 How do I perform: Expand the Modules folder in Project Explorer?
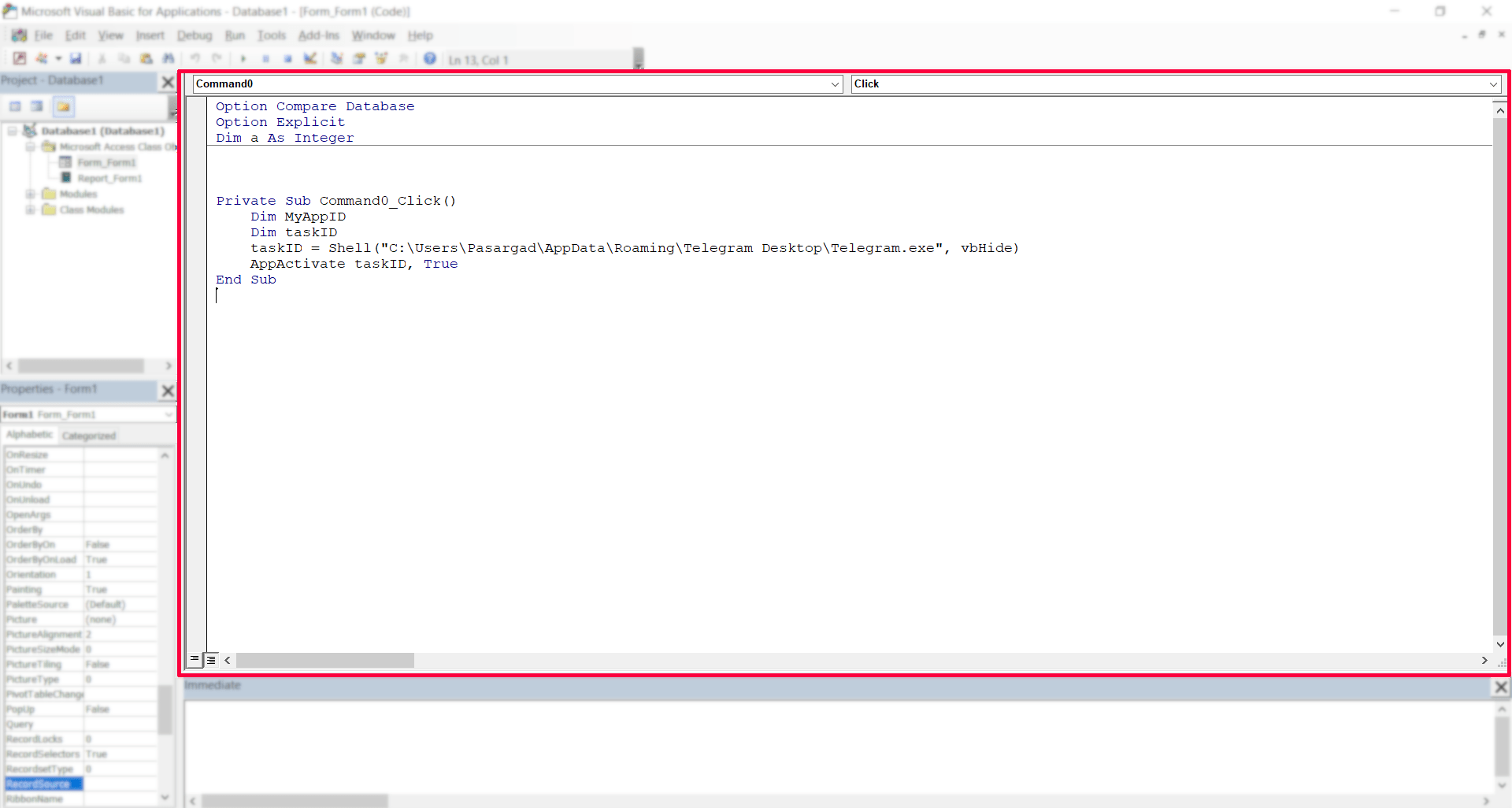31,194
